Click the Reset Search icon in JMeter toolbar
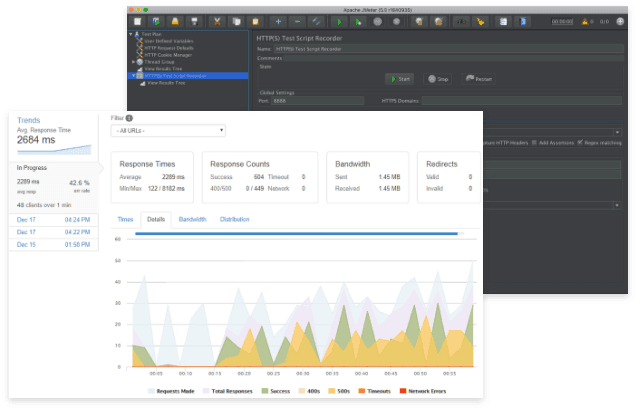 (x=481, y=22)
